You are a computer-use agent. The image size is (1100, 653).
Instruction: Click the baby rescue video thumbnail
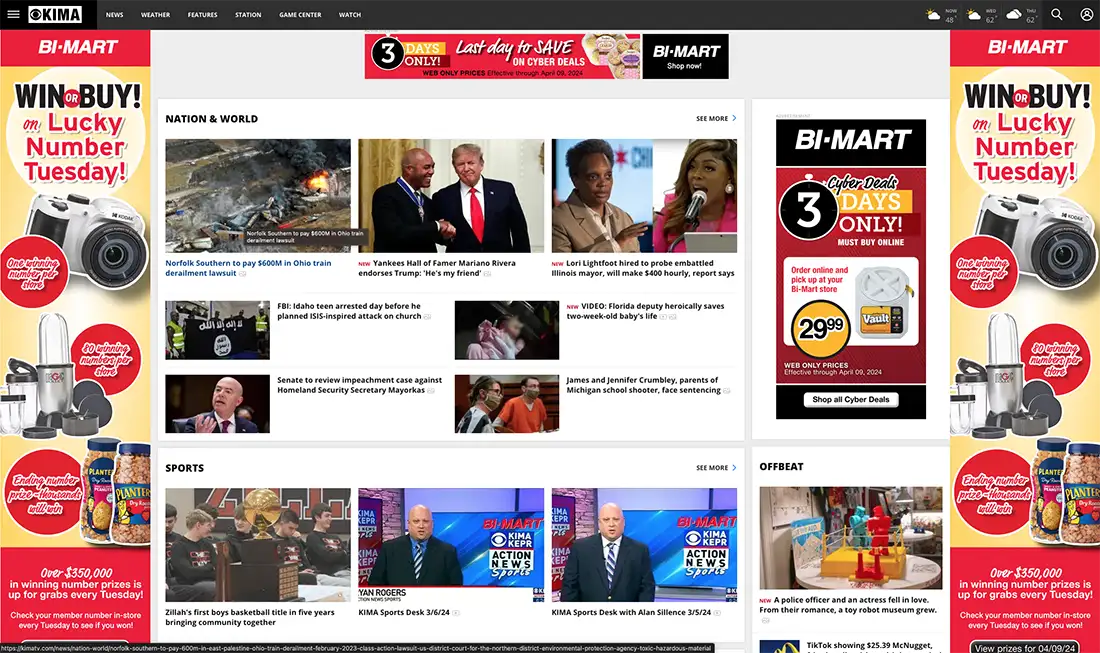pyautogui.click(x=507, y=330)
